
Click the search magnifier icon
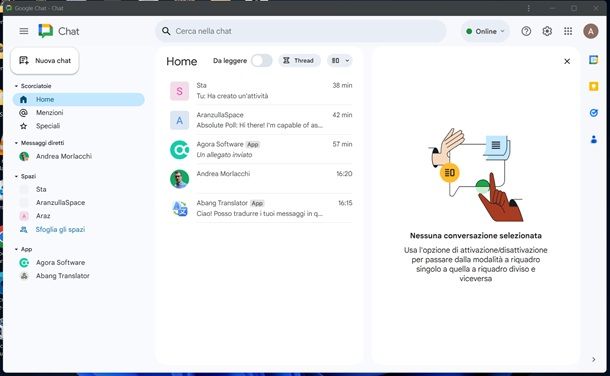166,31
